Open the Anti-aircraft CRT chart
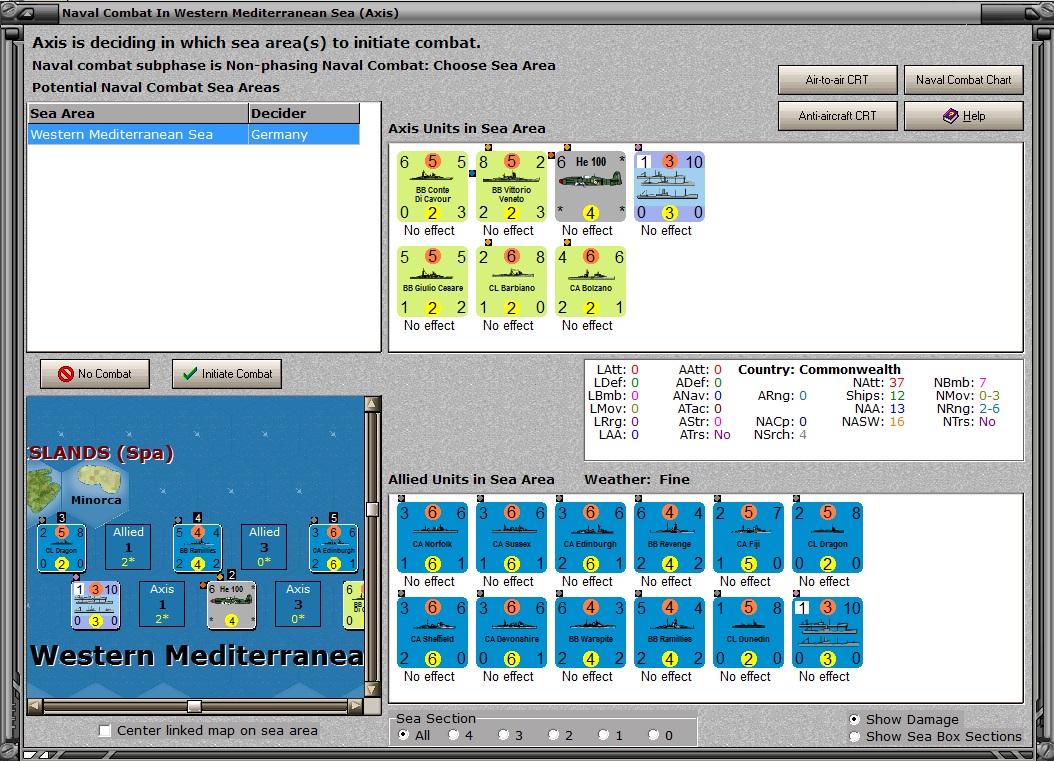The image size is (1054, 761). (x=838, y=116)
